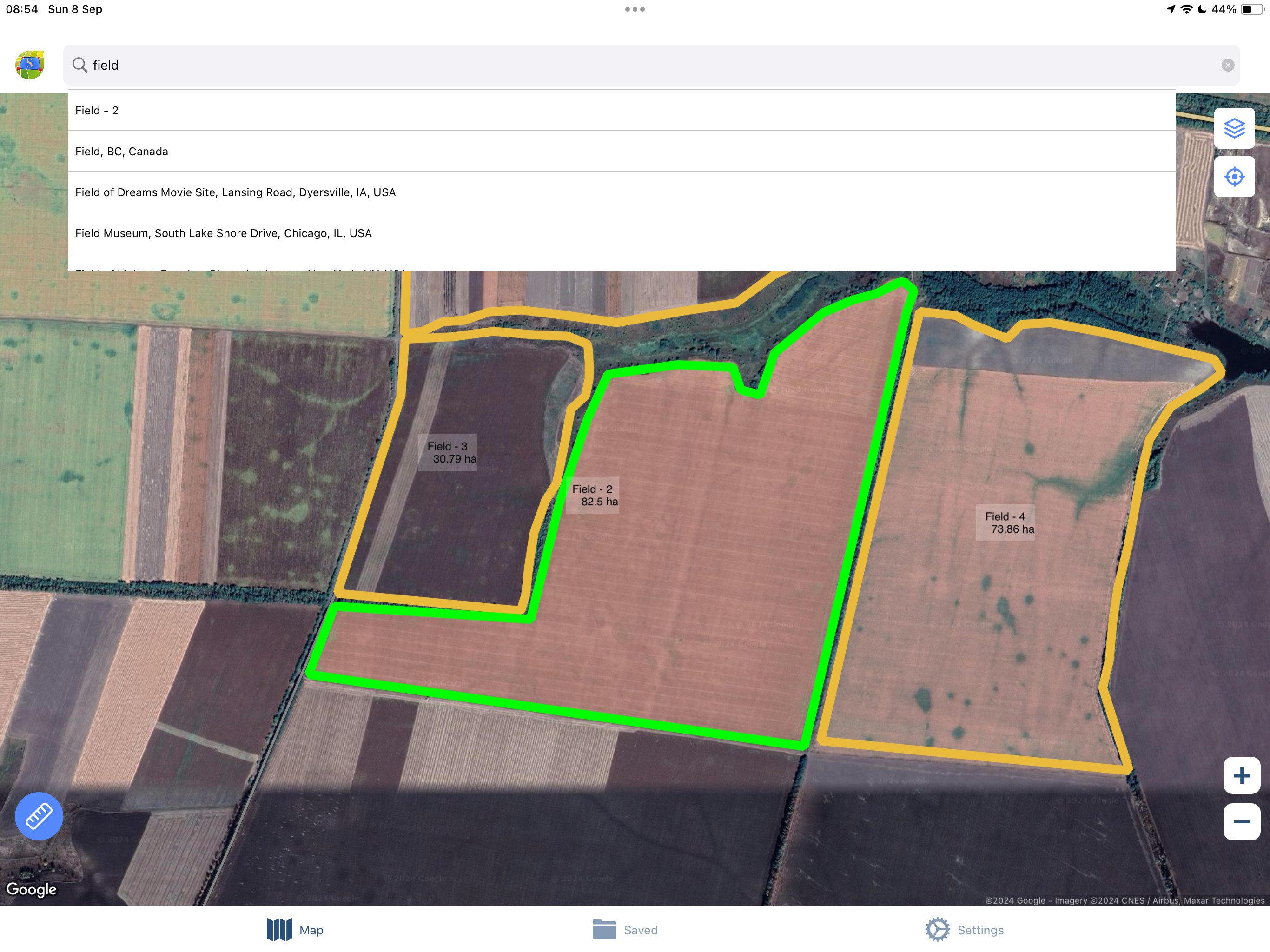
Task: Clear the search field text
Action: click(1228, 65)
